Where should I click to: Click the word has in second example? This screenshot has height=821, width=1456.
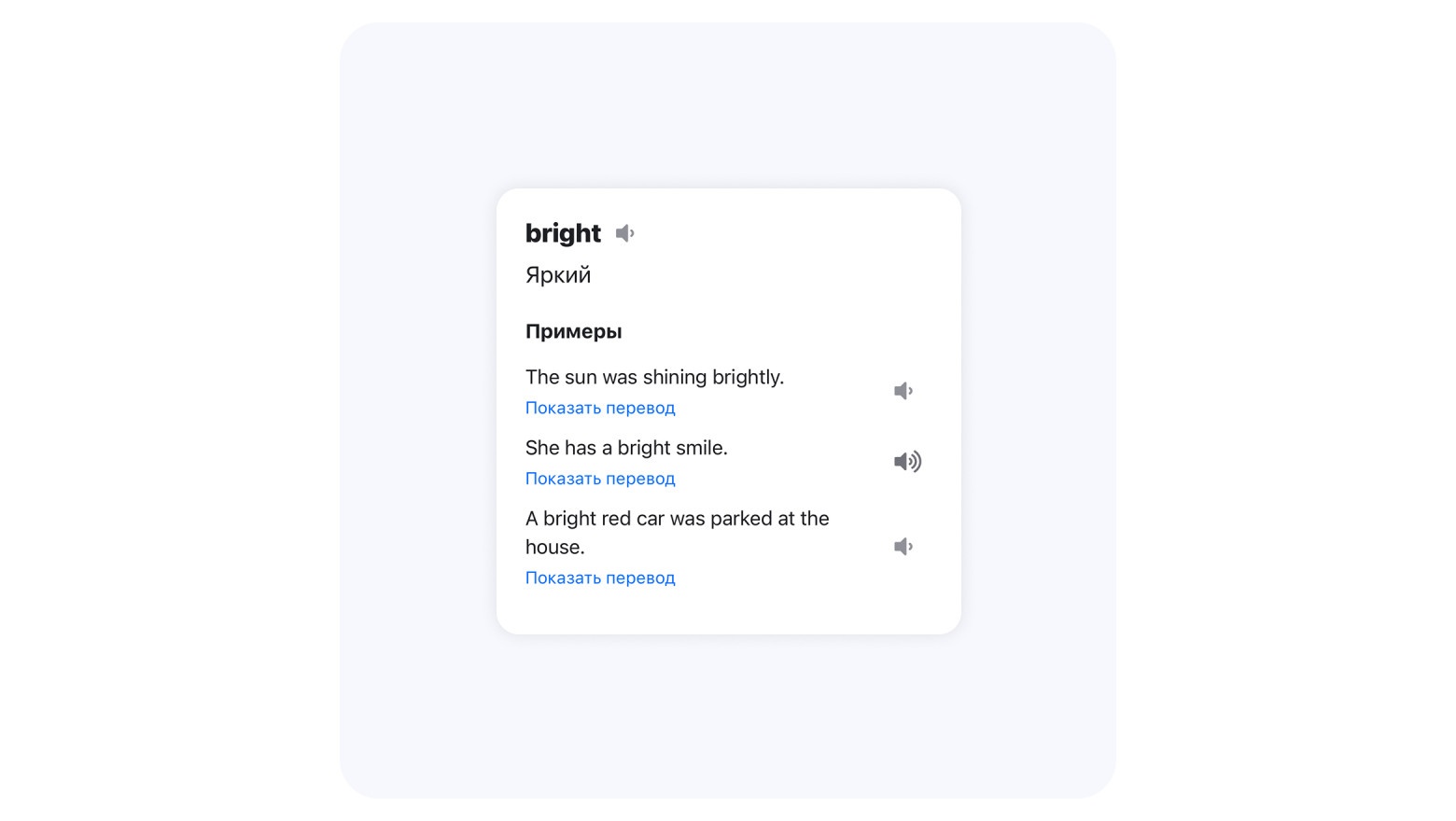tap(580, 448)
